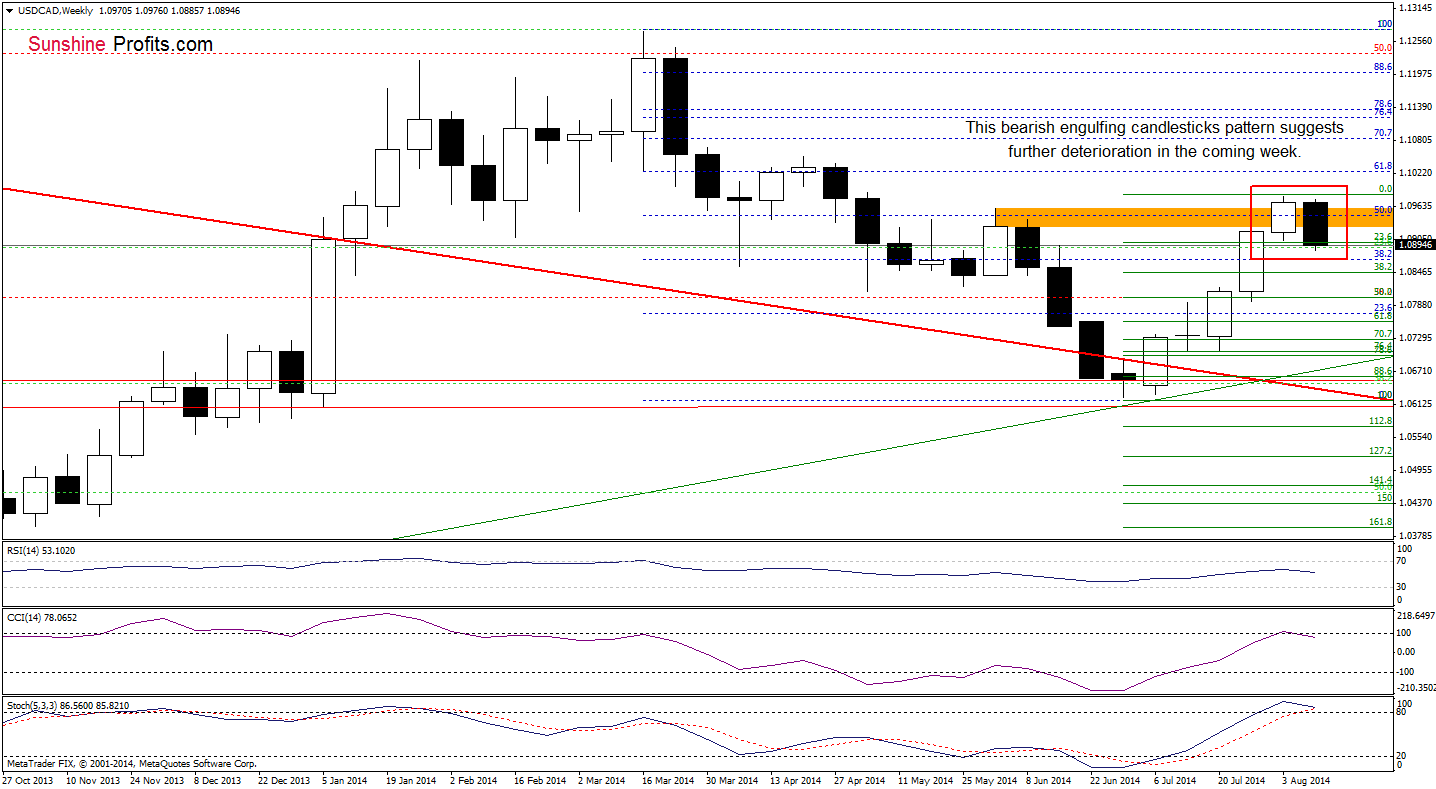This screenshot has height=789, width=1436.
Task: Click the 1.04370 price scale value
Action: [1416, 502]
